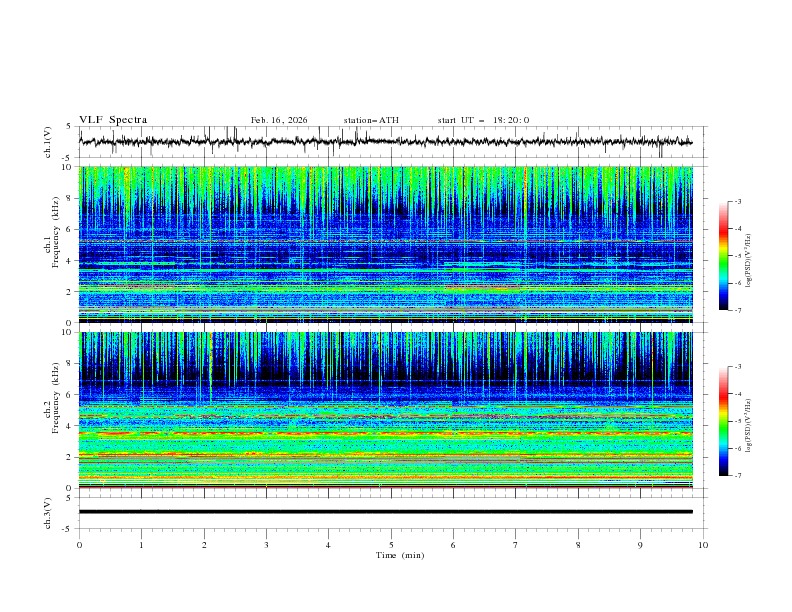Select the "start UT = 18:20:0" text

[x=483, y=120]
